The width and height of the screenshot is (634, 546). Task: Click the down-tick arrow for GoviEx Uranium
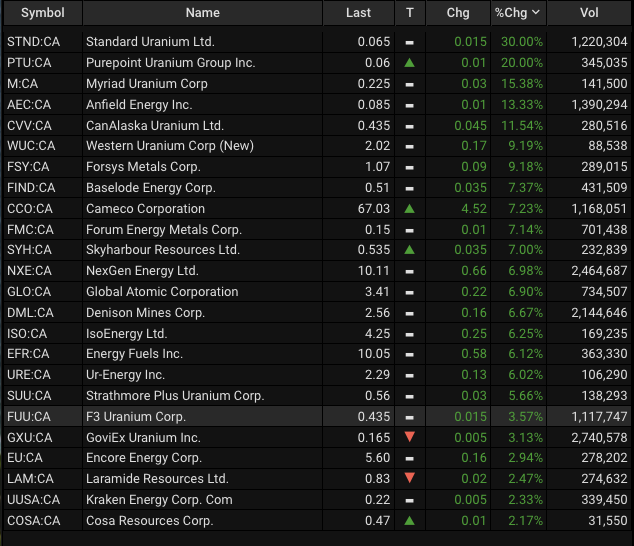410,437
